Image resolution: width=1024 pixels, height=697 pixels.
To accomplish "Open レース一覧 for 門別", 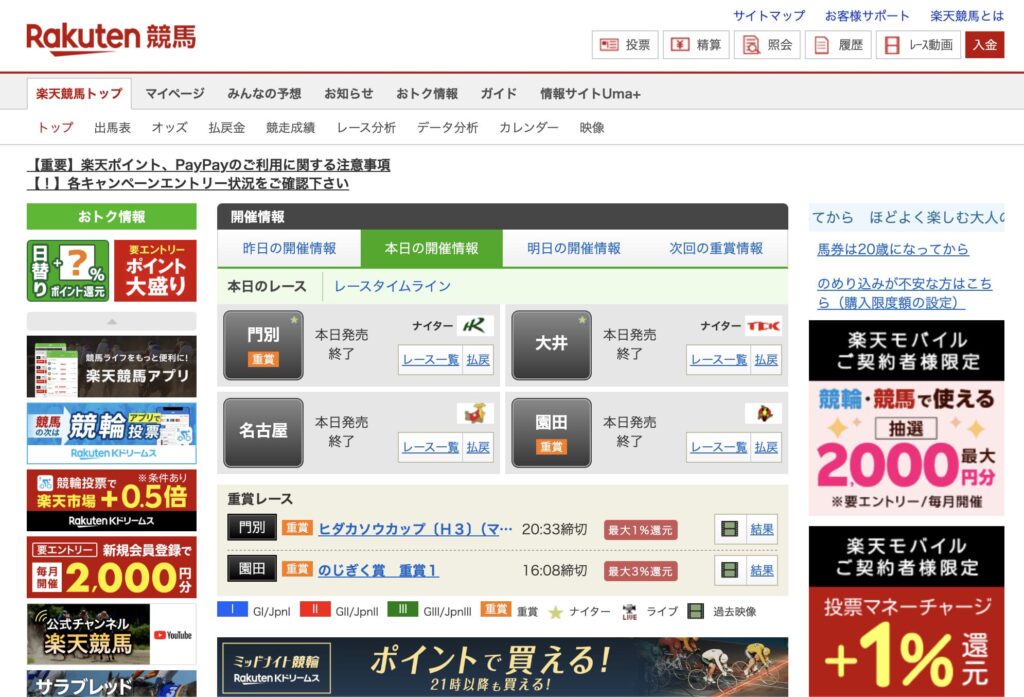I will pos(430,360).
